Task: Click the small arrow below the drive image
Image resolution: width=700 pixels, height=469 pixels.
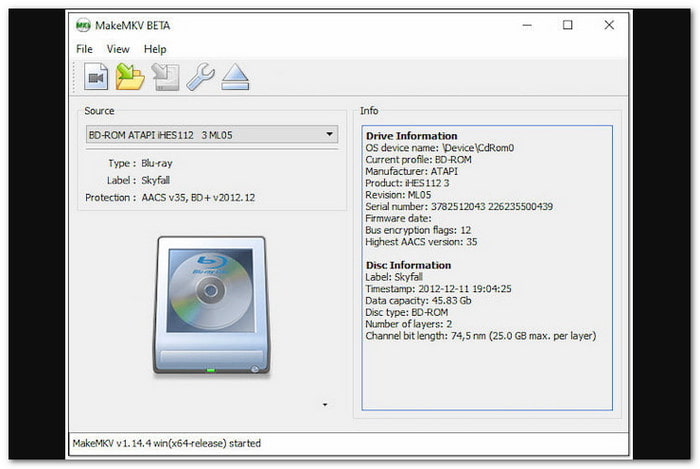Action: (324, 405)
